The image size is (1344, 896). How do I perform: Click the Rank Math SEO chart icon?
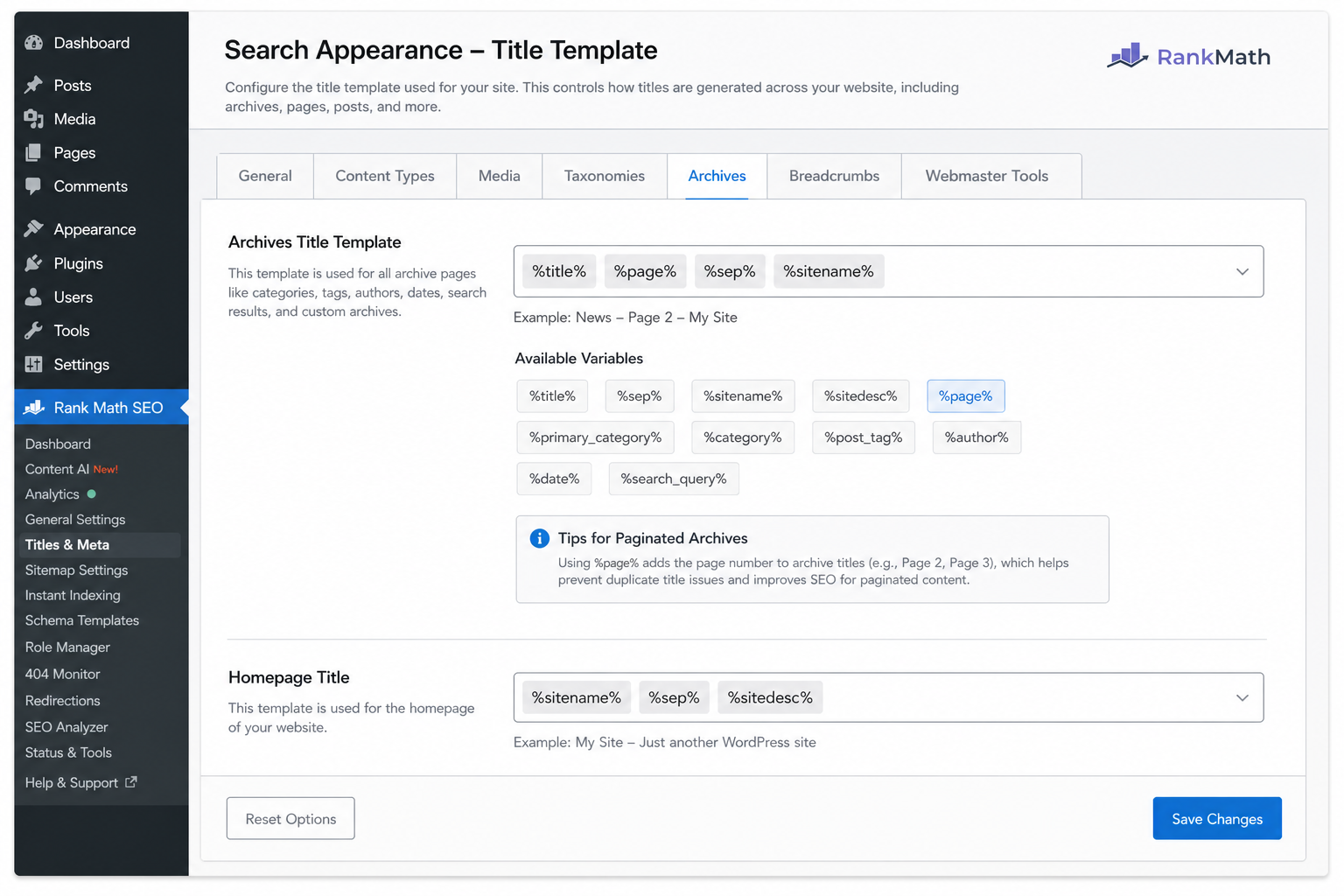[34, 408]
